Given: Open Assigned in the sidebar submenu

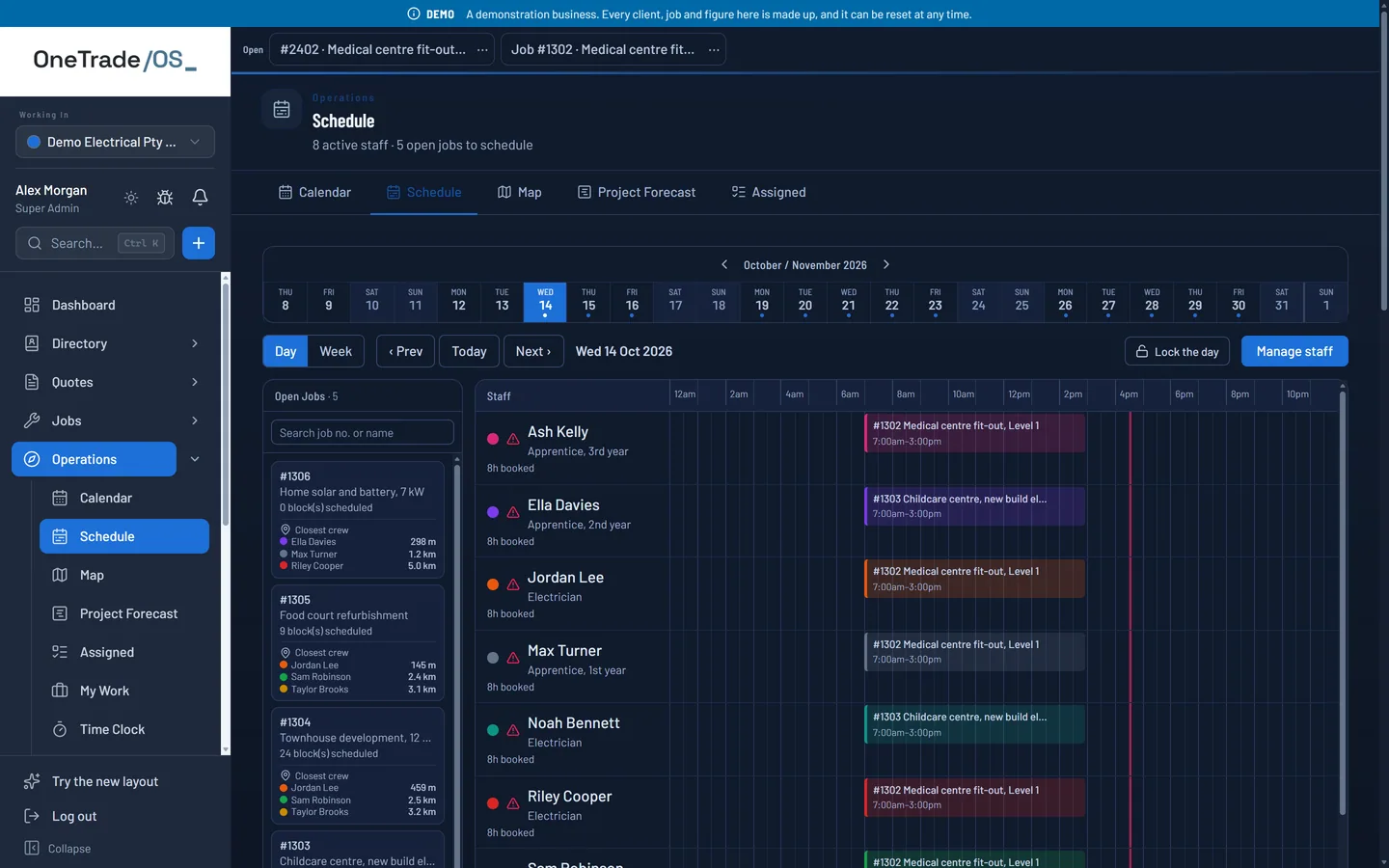Looking at the screenshot, I should [124, 652].
